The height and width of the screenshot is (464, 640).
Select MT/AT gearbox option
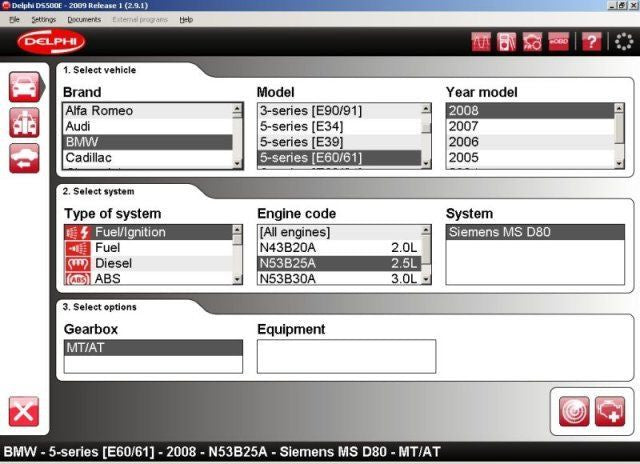tap(153, 348)
